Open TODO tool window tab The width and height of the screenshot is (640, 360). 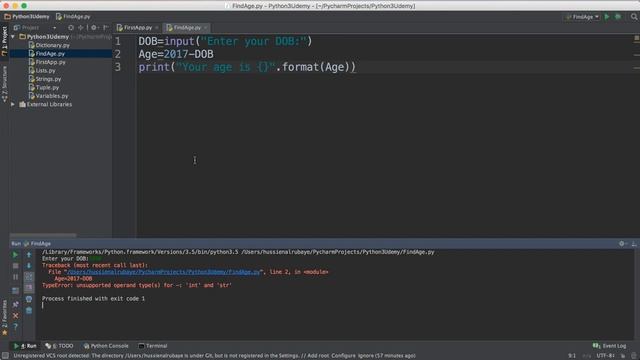pyautogui.click(x=60, y=346)
